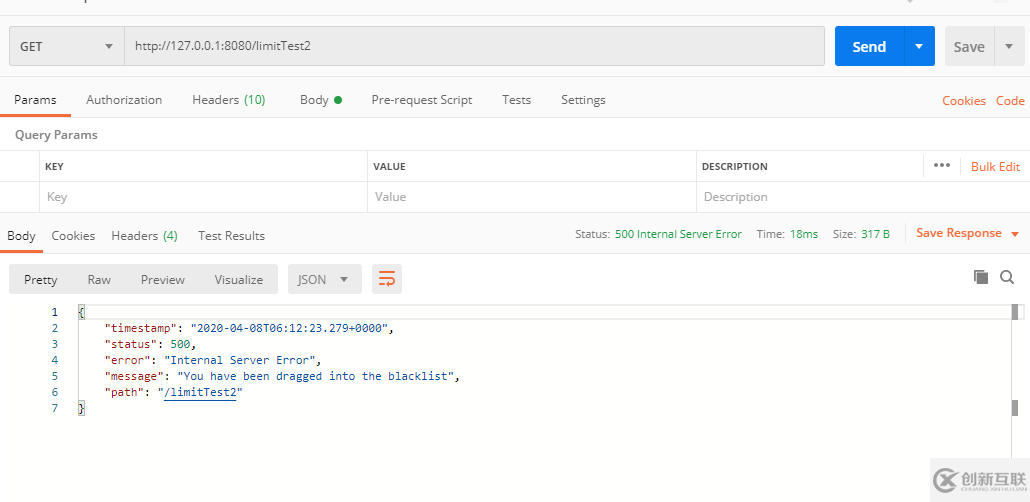Open response search magnifier icon
The width and height of the screenshot is (1030, 502).
pos(1007,277)
